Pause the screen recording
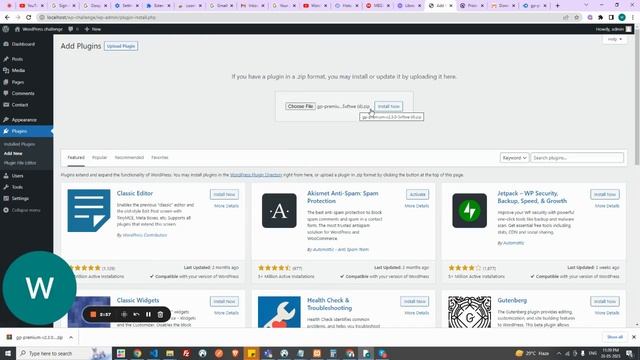The width and height of the screenshot is (640, 360). tap(148, 314)
